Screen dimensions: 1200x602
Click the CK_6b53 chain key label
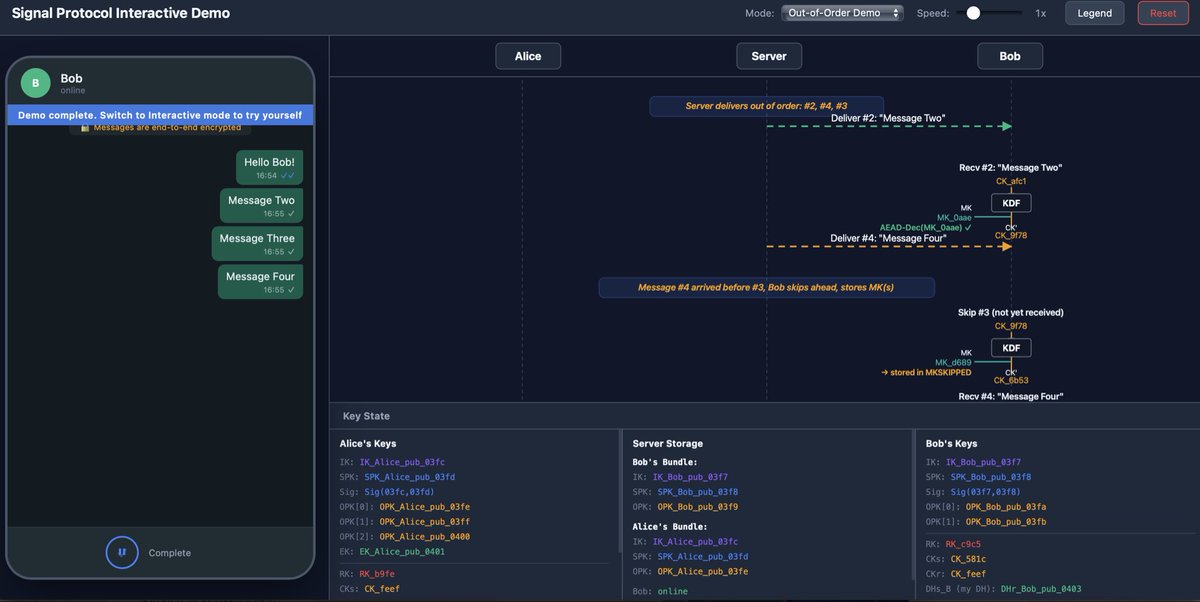pos(1011,380)
